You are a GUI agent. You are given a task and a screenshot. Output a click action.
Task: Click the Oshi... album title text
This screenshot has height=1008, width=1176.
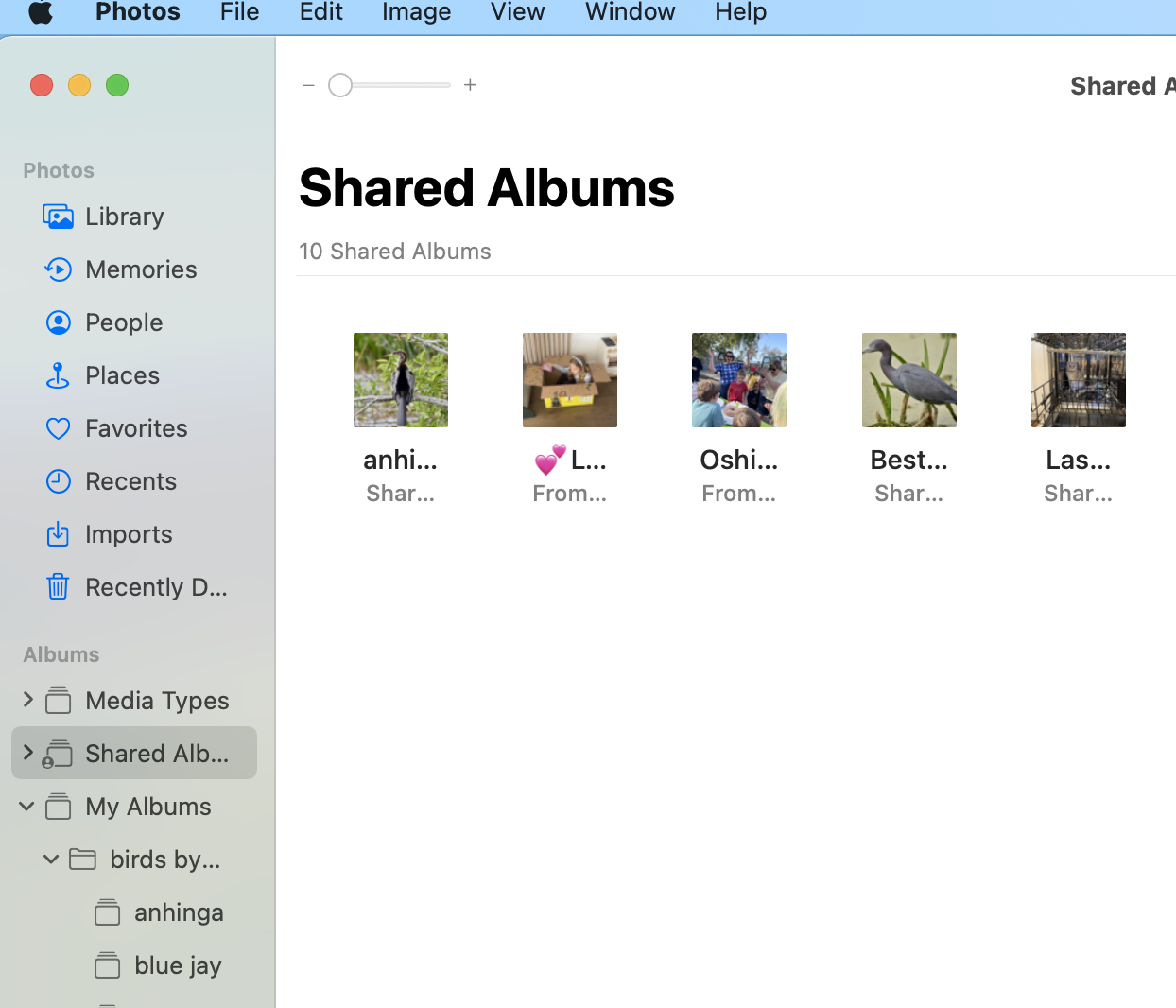point(739,460)
